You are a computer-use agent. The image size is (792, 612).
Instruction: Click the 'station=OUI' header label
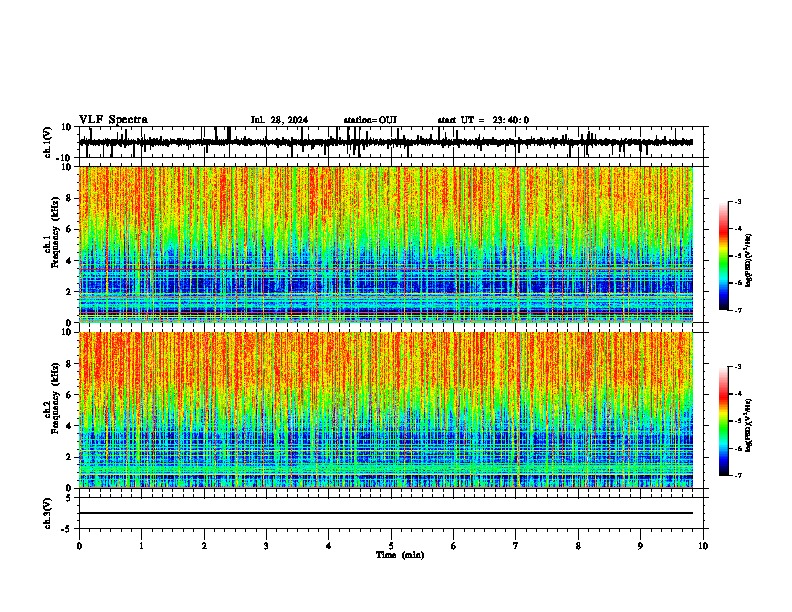[x=370, y=120]
